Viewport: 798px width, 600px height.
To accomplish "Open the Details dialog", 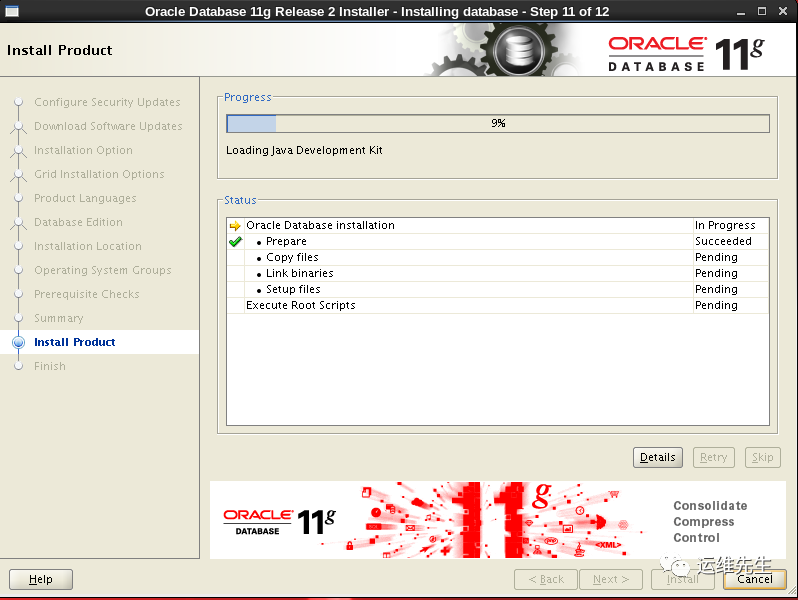I will pyautogui.click(x=658, y=458).
